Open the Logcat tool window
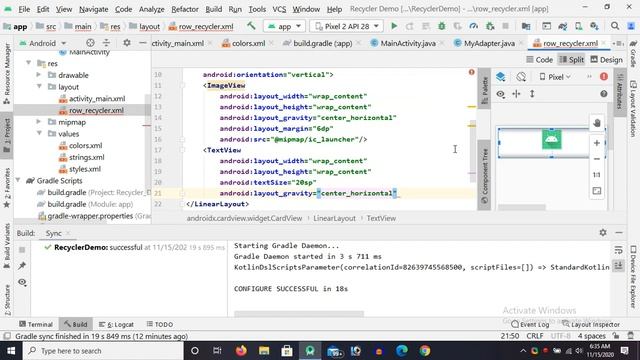Image resolution: width=640 pixels, height=360 pixels. coord(116,324)
